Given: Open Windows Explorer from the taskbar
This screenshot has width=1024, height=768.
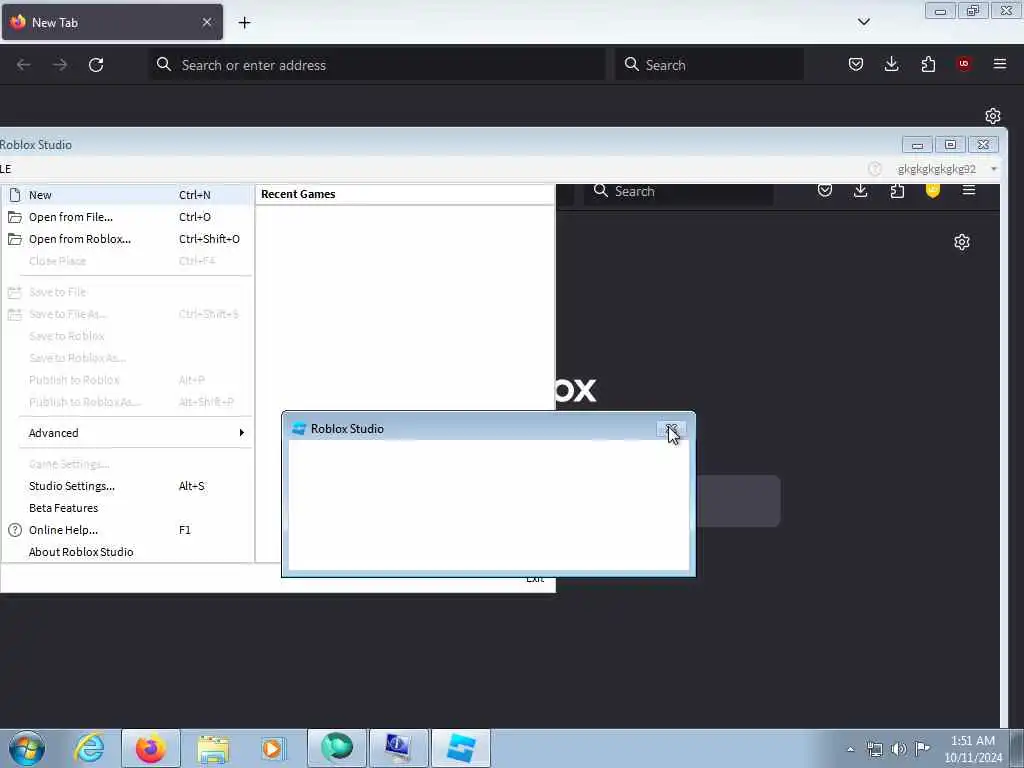Looking at the screenshot, I should [x=213, y=748].
